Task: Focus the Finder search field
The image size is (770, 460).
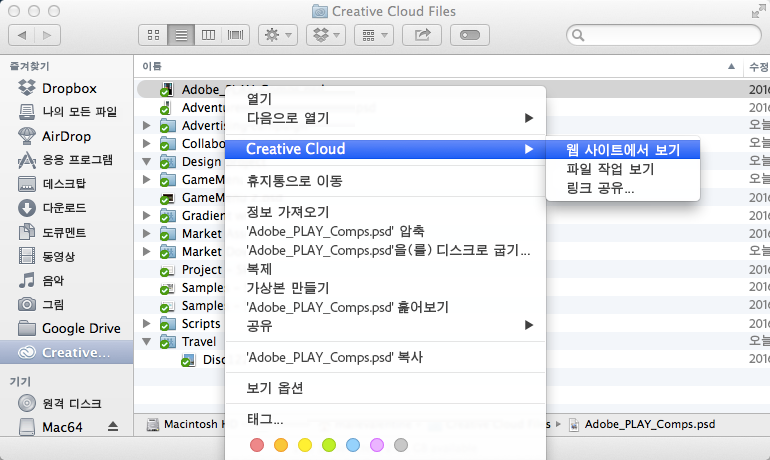Action: 664,35
